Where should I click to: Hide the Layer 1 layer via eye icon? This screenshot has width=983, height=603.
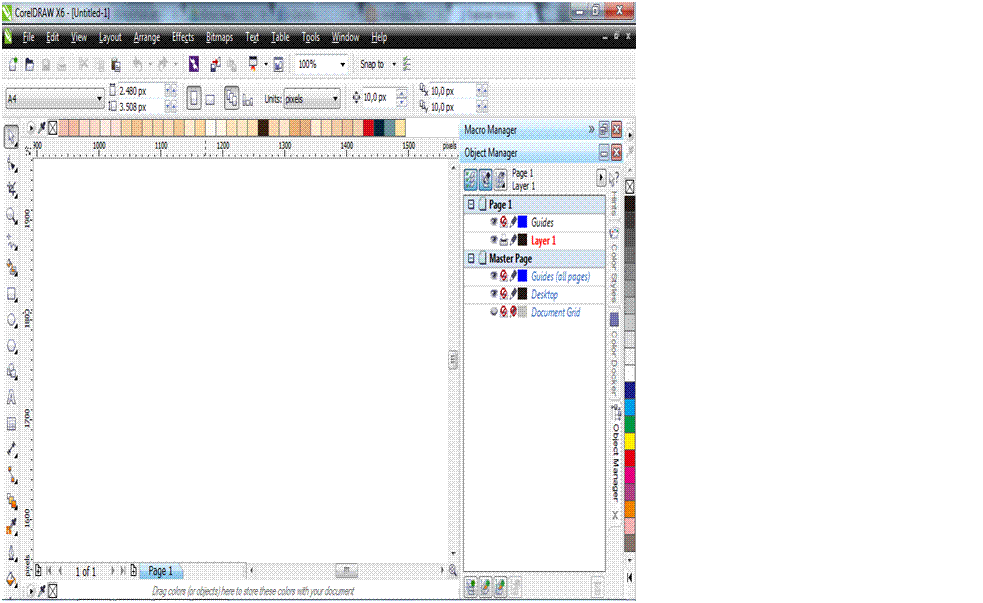point(493,240)
